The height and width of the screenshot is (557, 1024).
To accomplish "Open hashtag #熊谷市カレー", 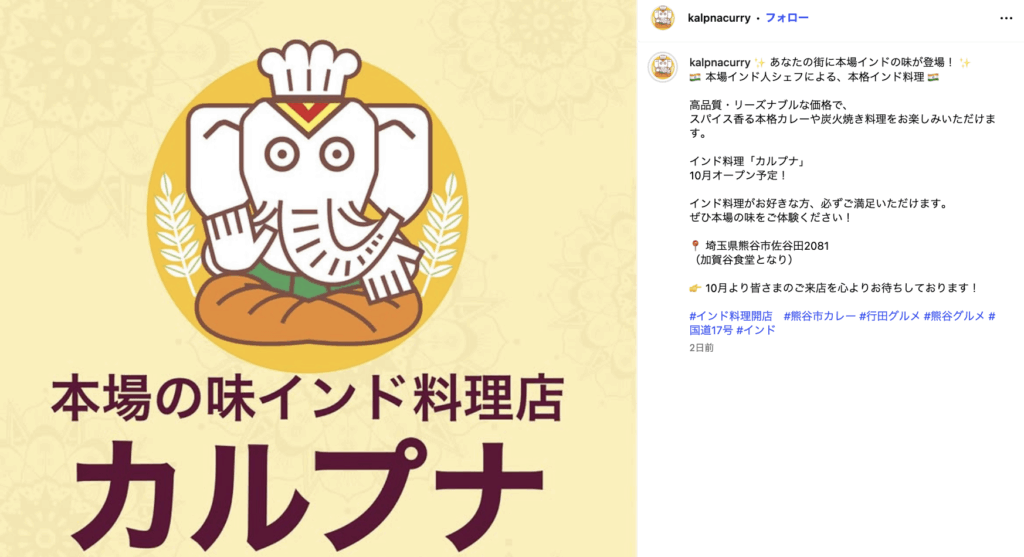I will [819, 316].
